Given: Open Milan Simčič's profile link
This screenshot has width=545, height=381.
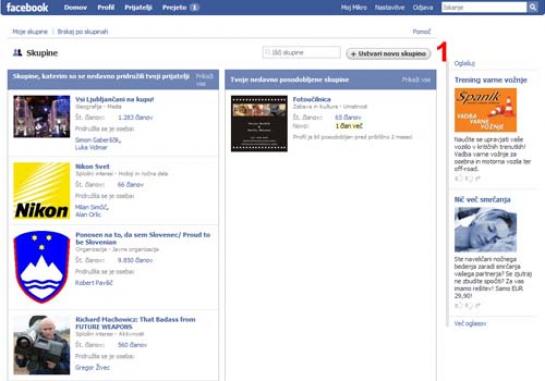Looking at the screenshot, I should tap(92, 207).
